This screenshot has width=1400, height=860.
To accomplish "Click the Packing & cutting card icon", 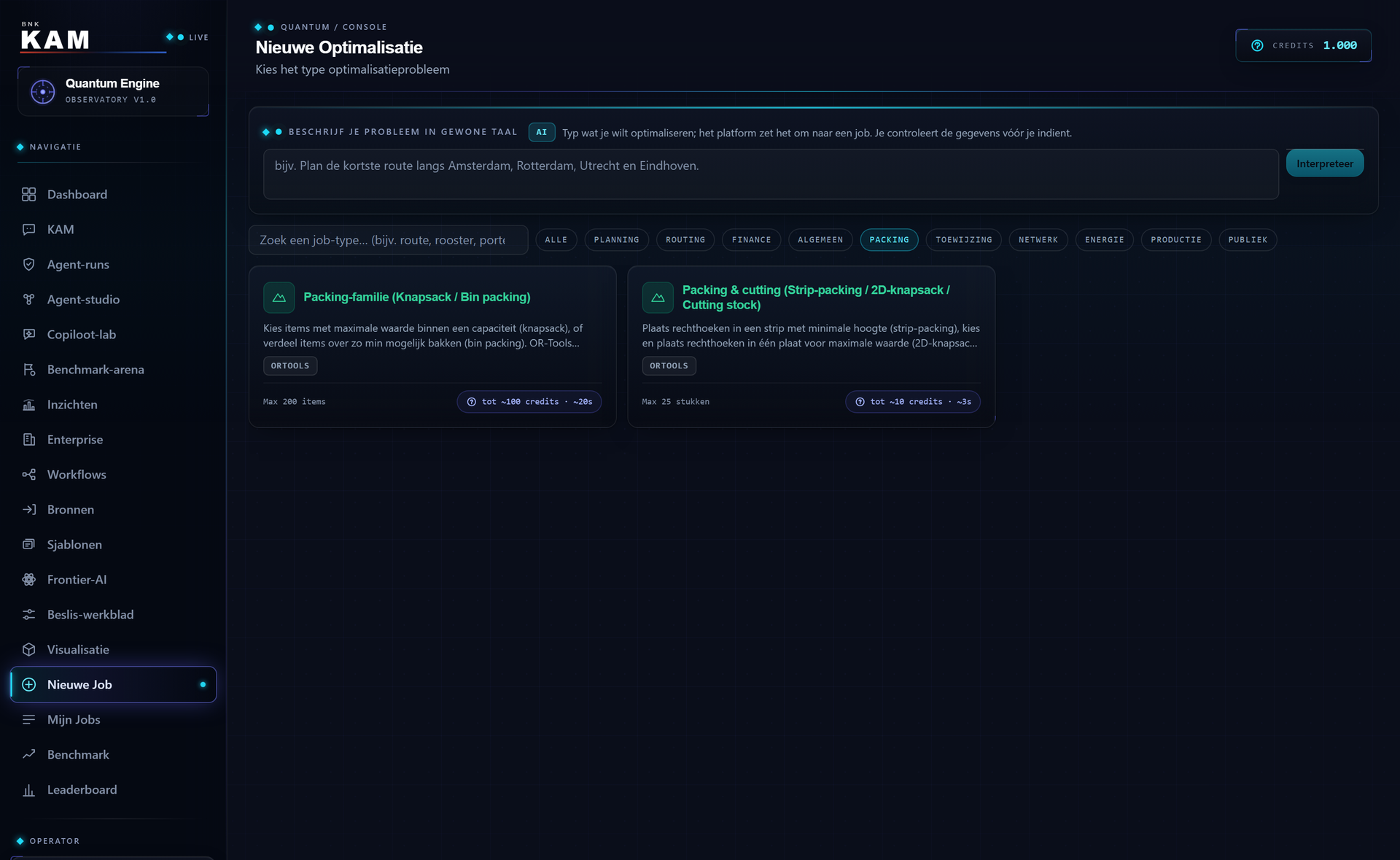I will [658, 298].
